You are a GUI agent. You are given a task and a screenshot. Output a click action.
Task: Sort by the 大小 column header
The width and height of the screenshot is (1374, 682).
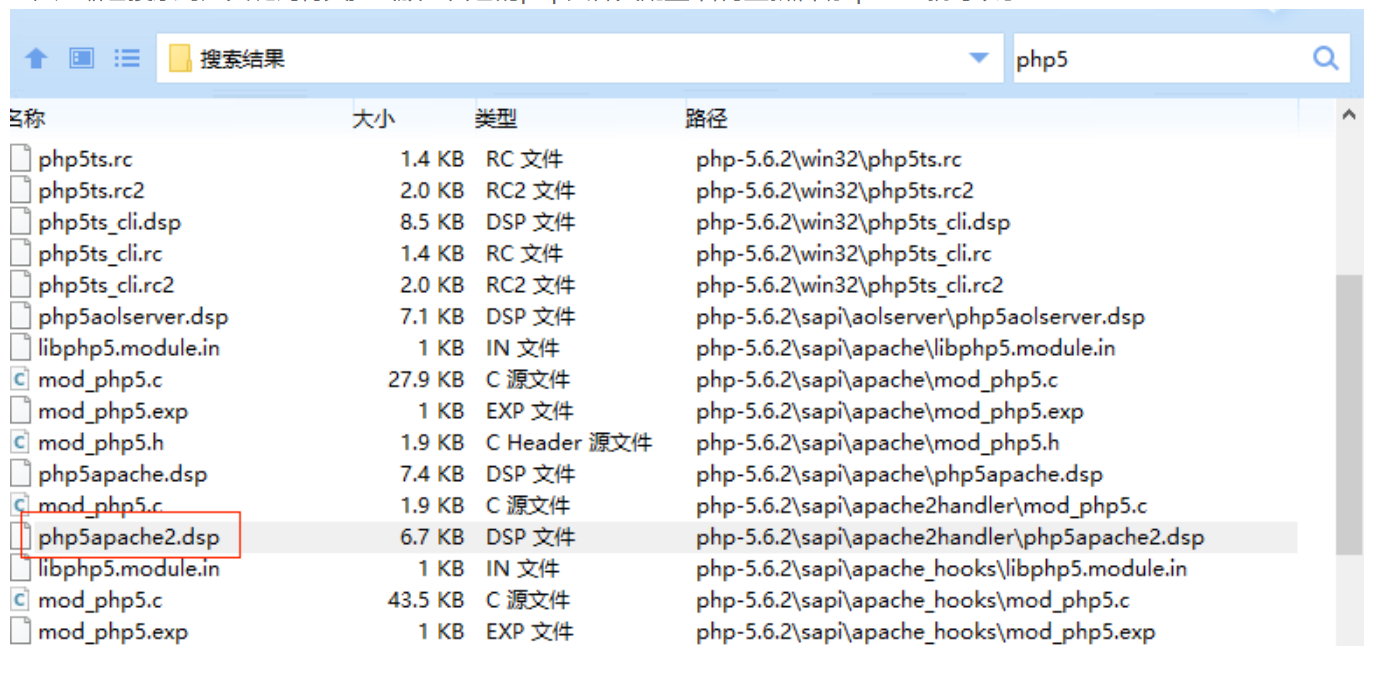pos(374,119)
